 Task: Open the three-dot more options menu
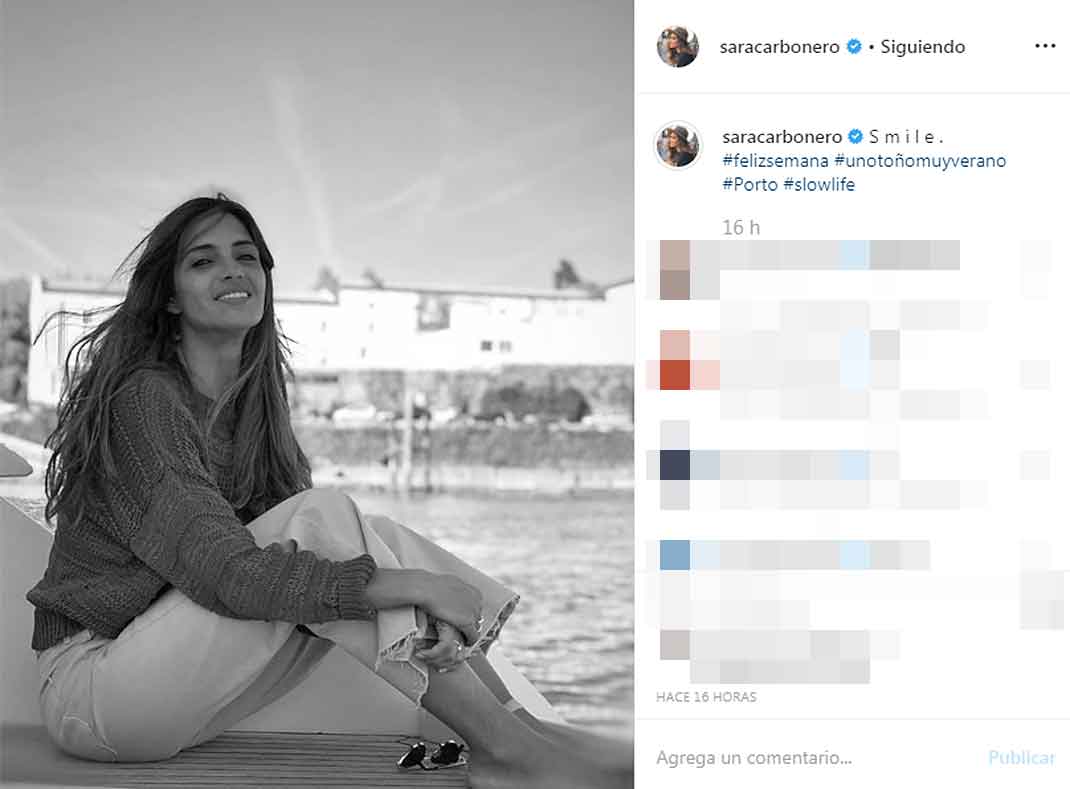point(1045,46)
